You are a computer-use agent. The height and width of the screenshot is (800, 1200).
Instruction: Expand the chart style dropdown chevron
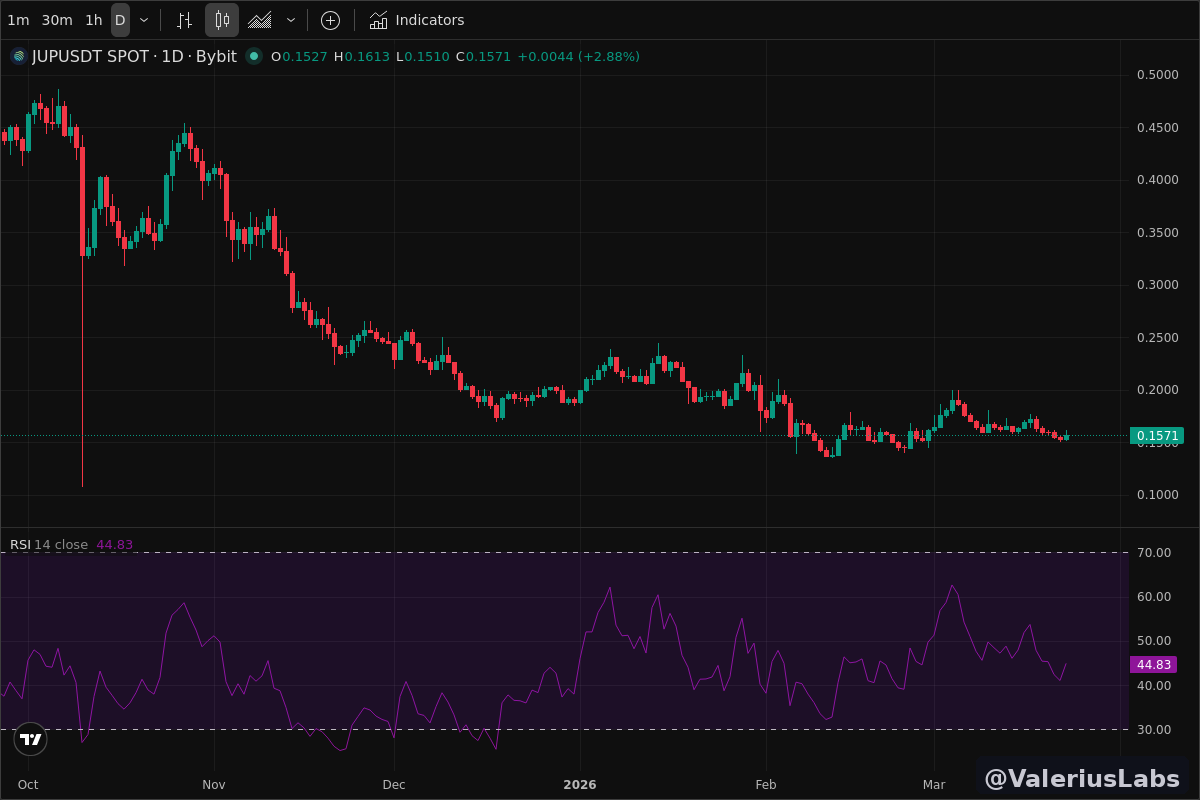(x=291, y=20)
